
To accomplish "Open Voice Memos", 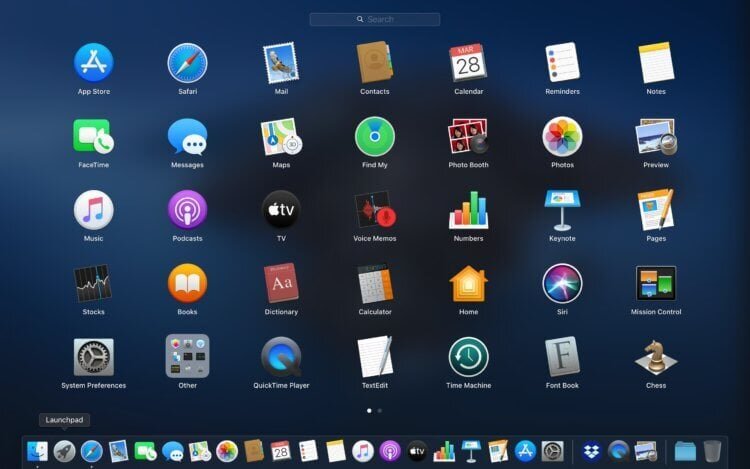I will (375, 210).
